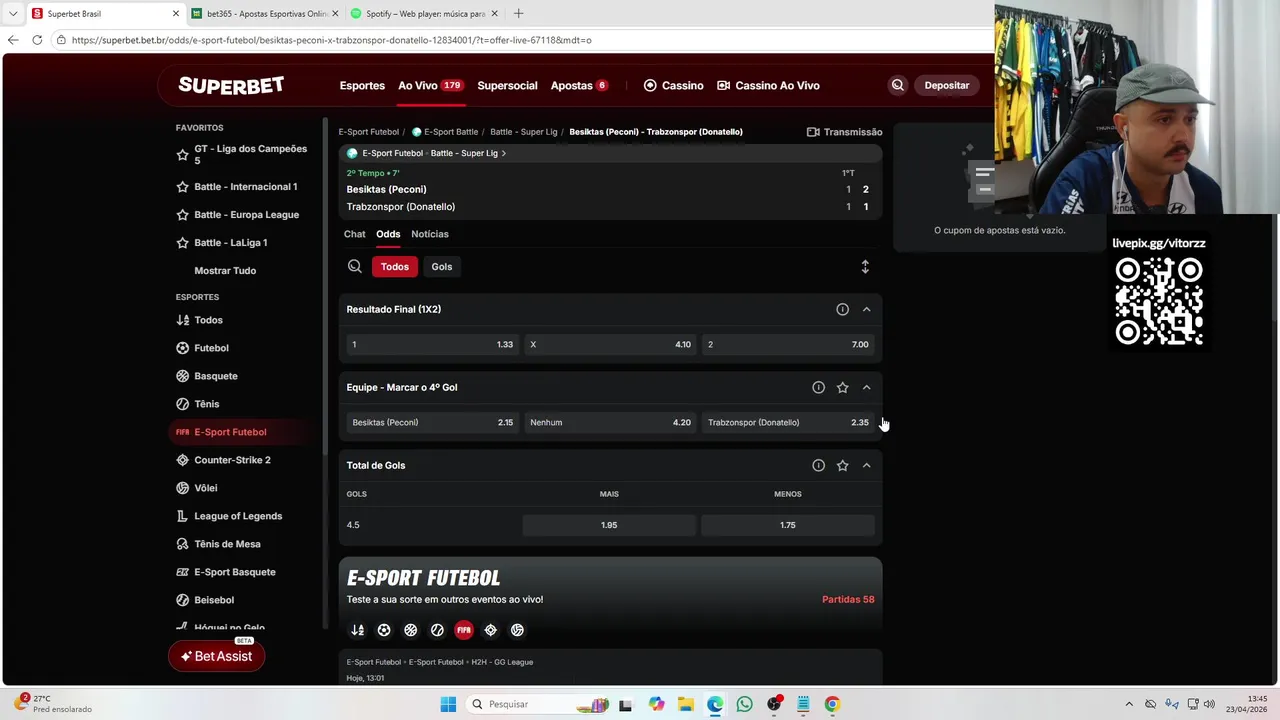This screenshot has height=720, width=1280.
Task: Open the Esportes menu
Action: pyautogui.click(x=362, y=85)
